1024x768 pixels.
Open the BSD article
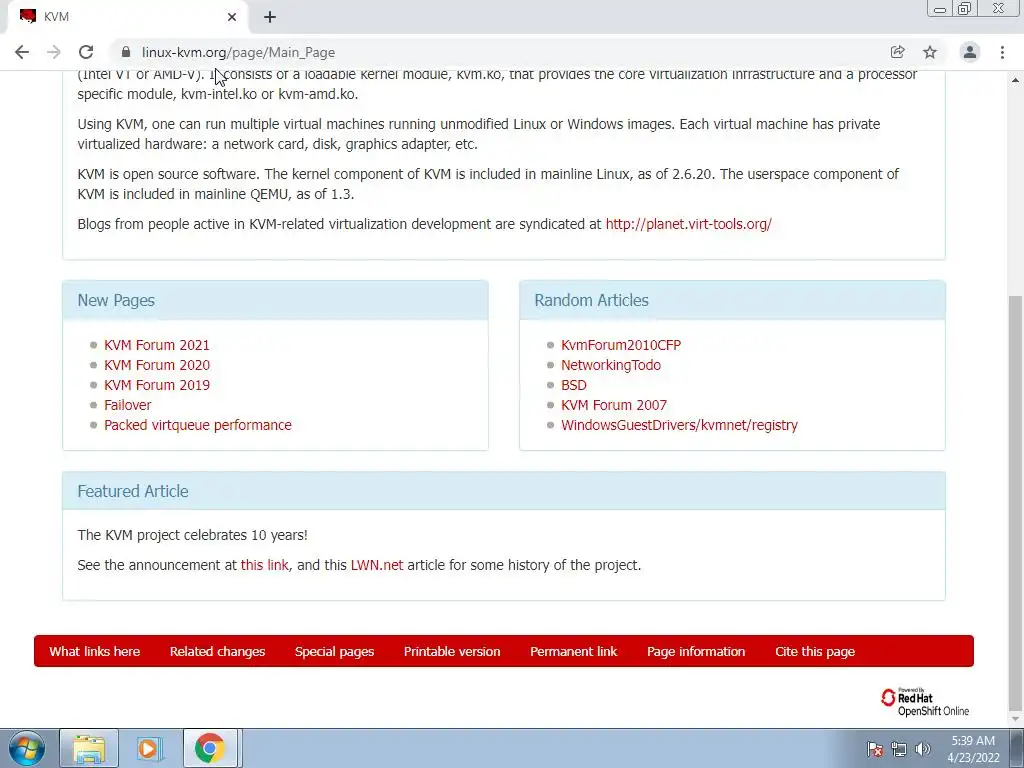[573, 385]
